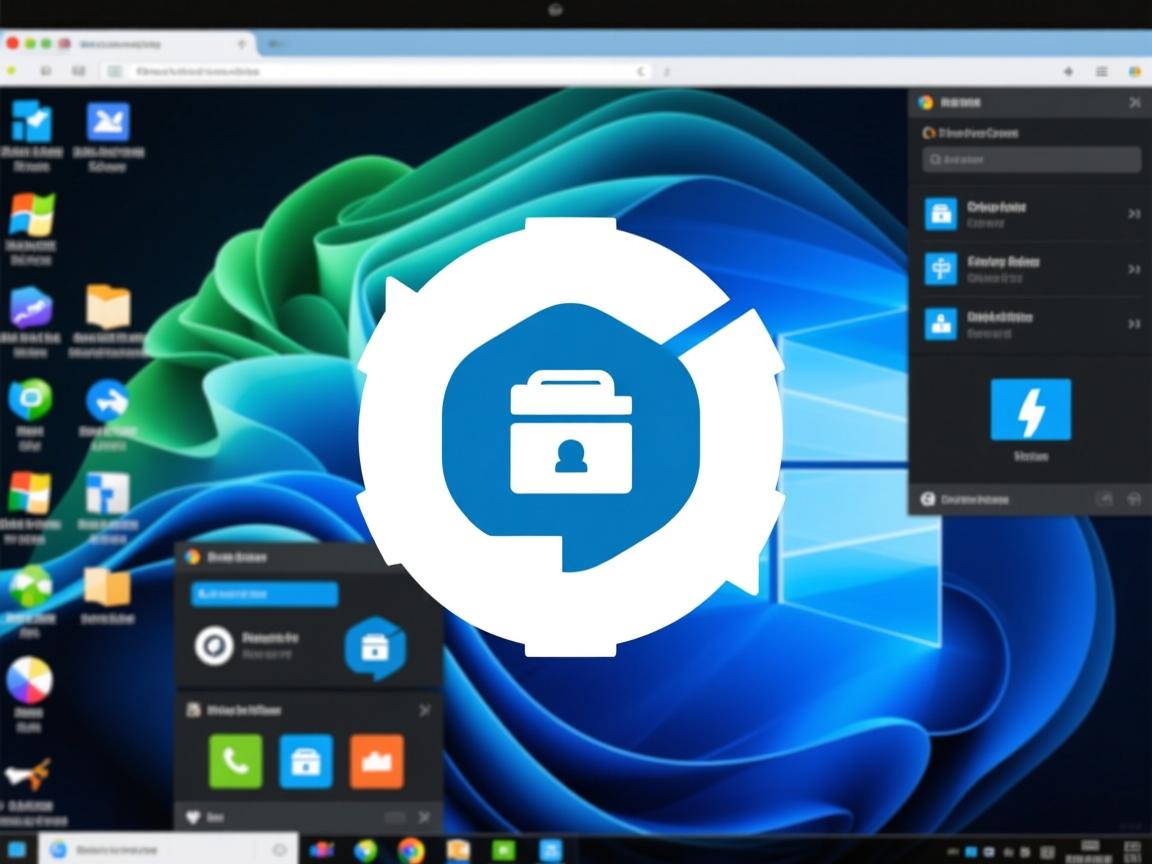Toggle the switch in the bottom panel row
The width and height of the screenshot is (1152, 864).
point(395,818)
